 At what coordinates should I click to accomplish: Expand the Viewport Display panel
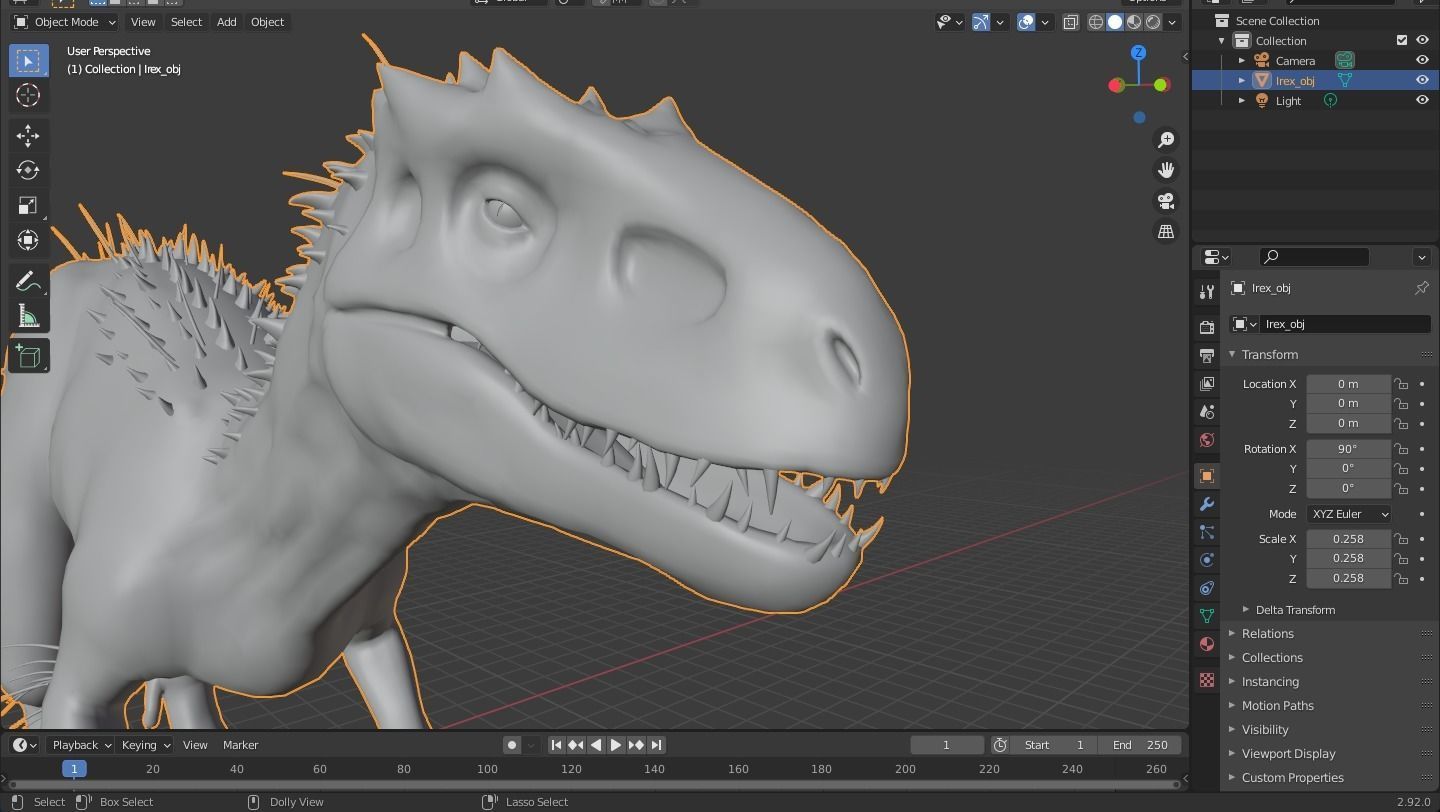[x=1232, y=754]
